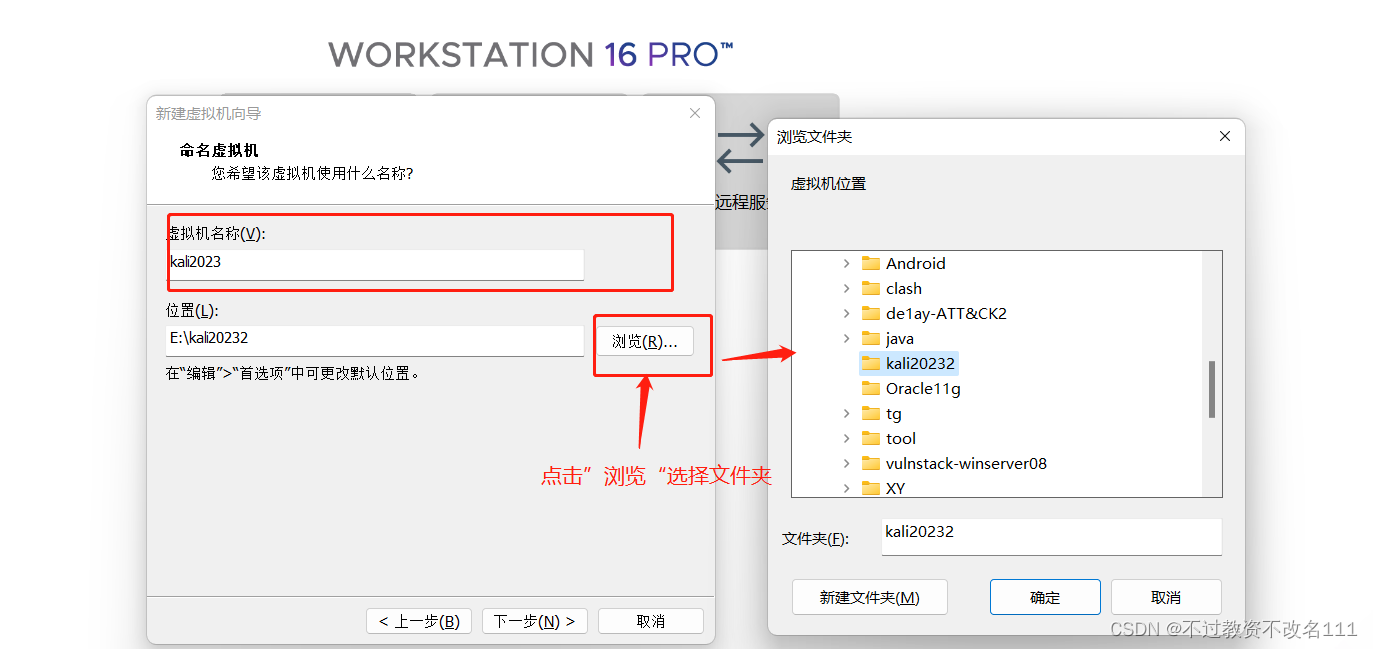Select the clash folder name
Image resolution: width=1373 pixels, height=649 pixels.
click(904, 288)
